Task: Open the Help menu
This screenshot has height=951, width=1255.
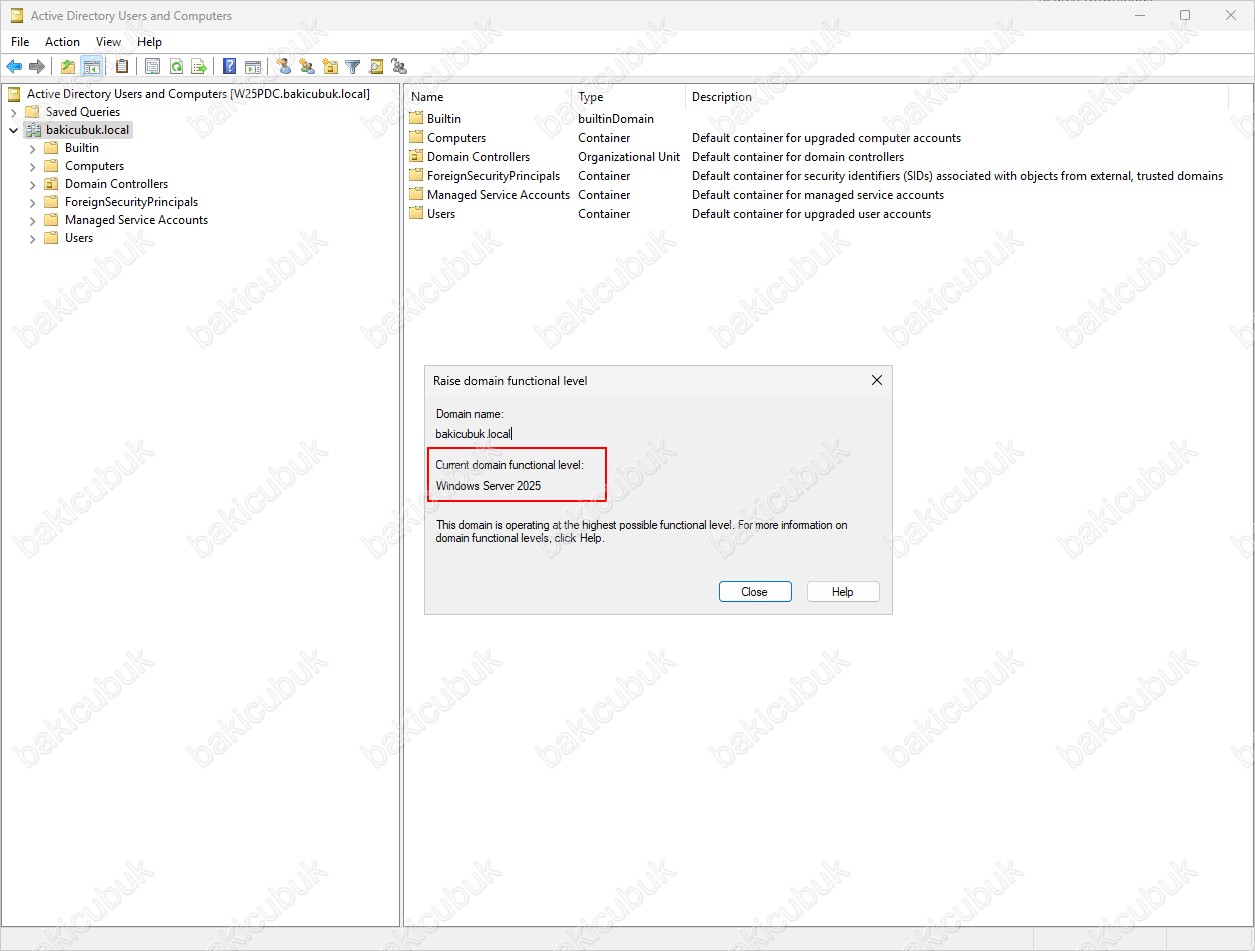Action: 150,42
